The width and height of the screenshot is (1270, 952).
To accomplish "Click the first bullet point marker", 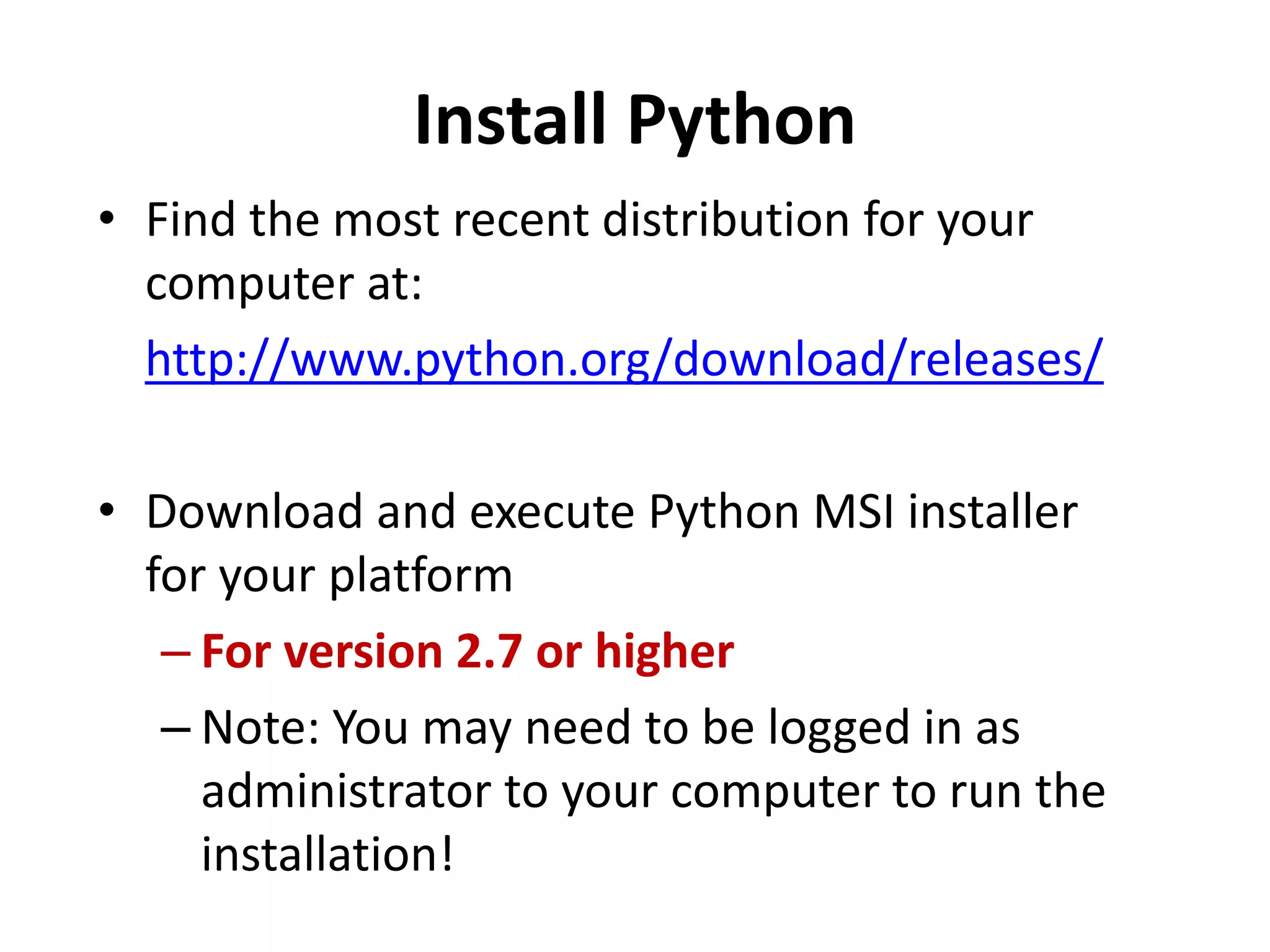I will point(107,218).
